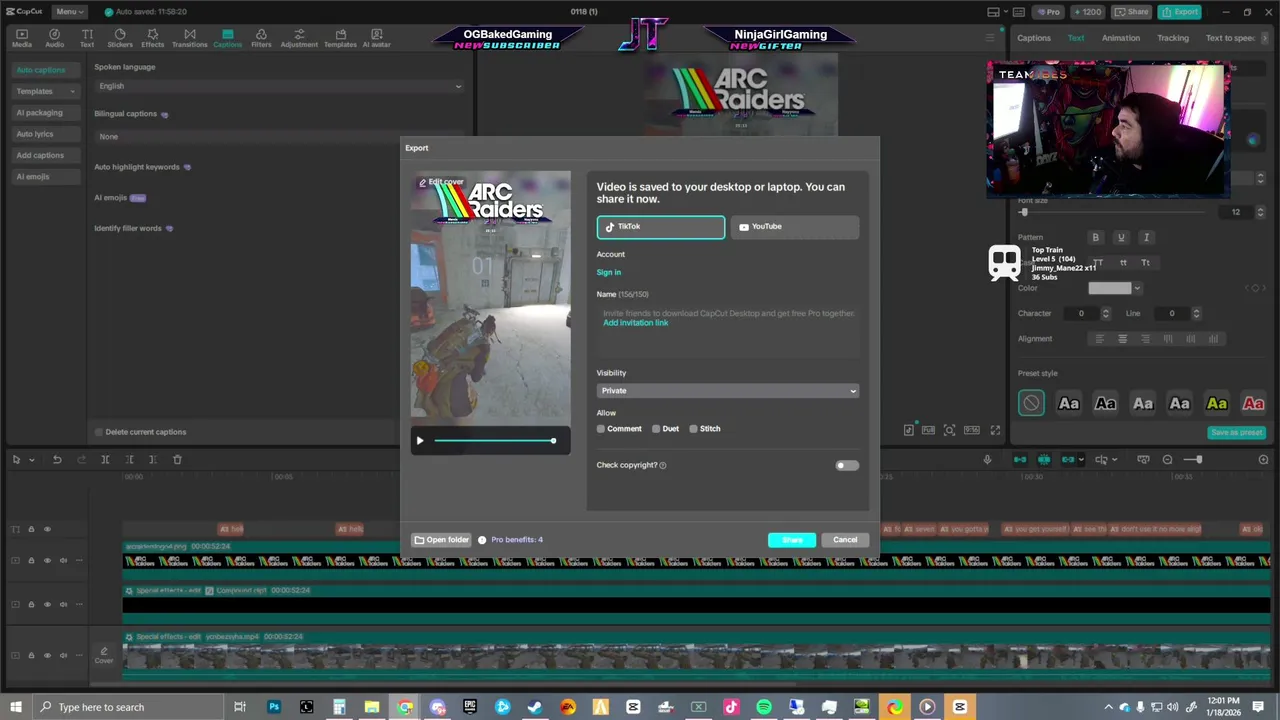Click the 9:16 aspect ratio icon

pyautogui.click(x=971, y=430)
